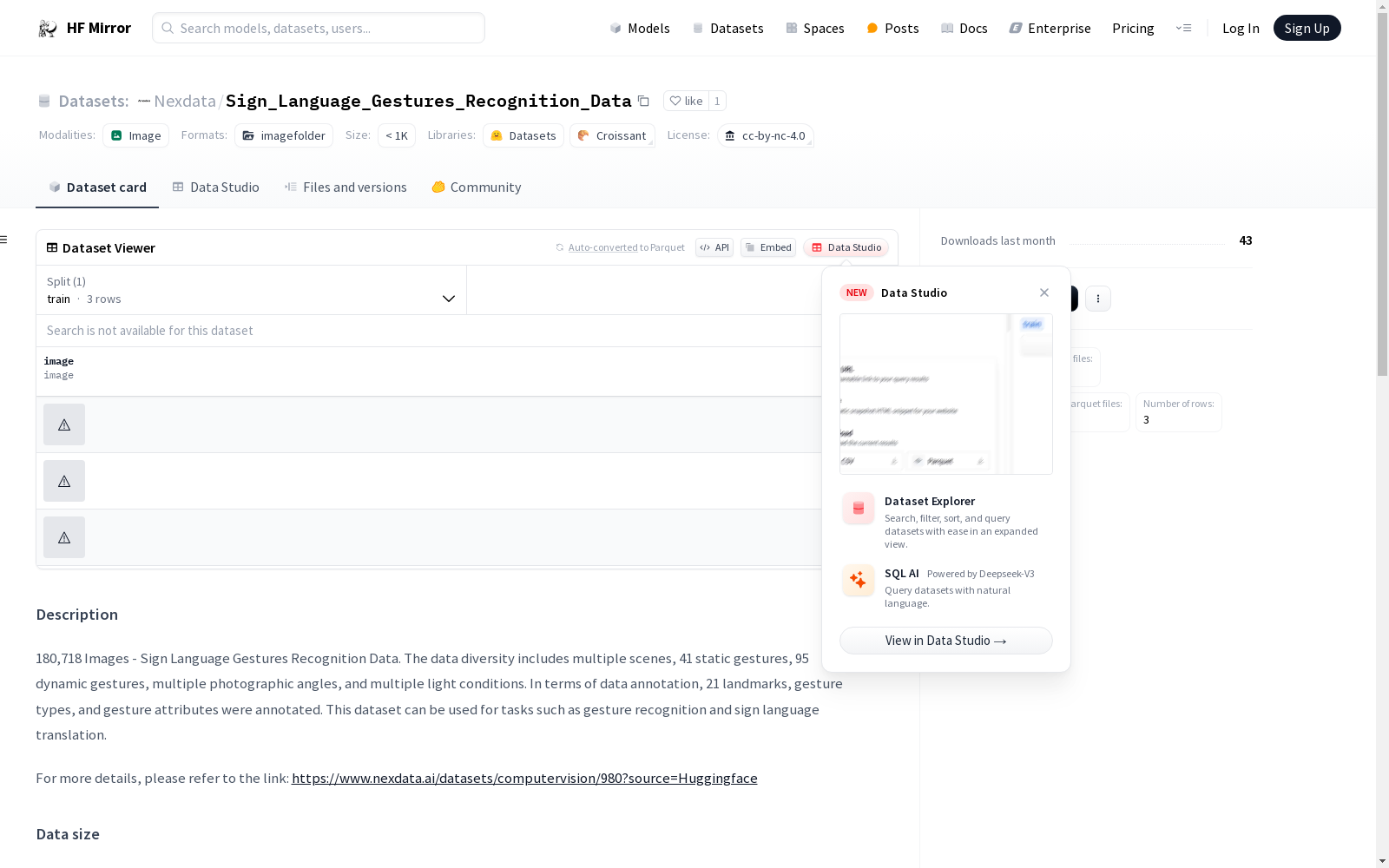The width and height of the screenshot is (1389, 868).
Task: Click the Sign Up button
Action: tap(1307, 28)
